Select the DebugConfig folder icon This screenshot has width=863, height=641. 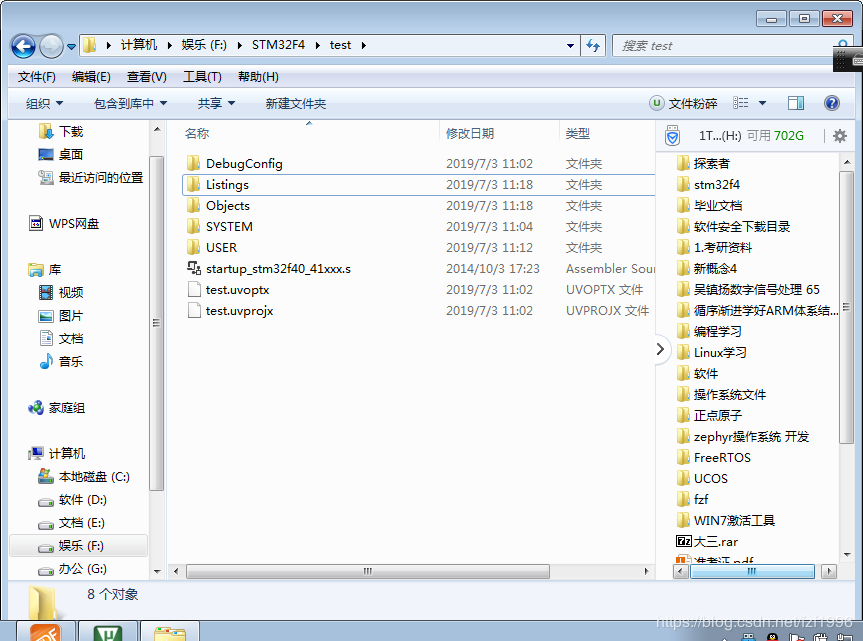[x=193, y=163]
